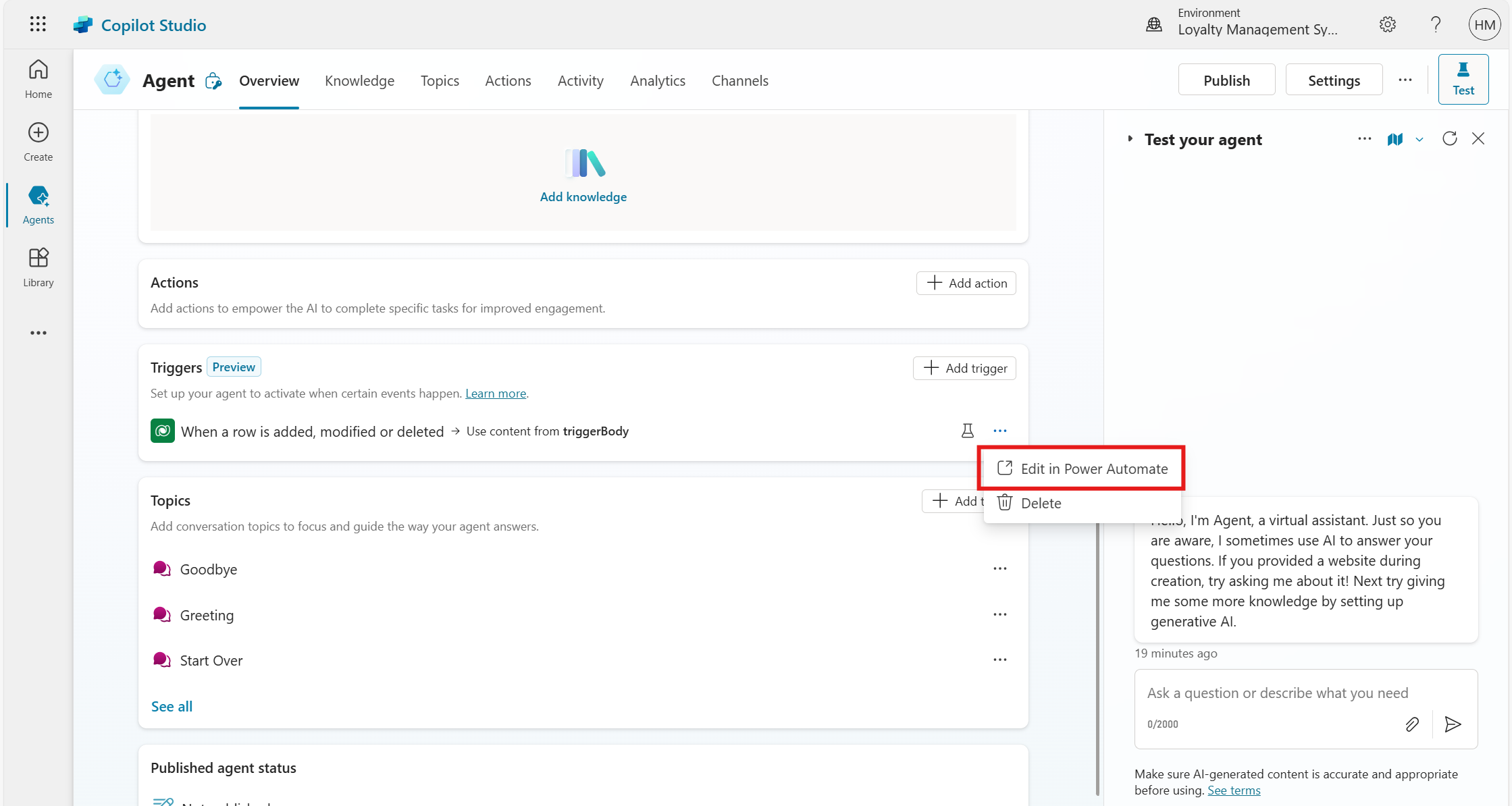Image resolution: width=1512 pixels, height=806 pixels.
Task: Open Library in left sidebar
Action: pos(38,267)
